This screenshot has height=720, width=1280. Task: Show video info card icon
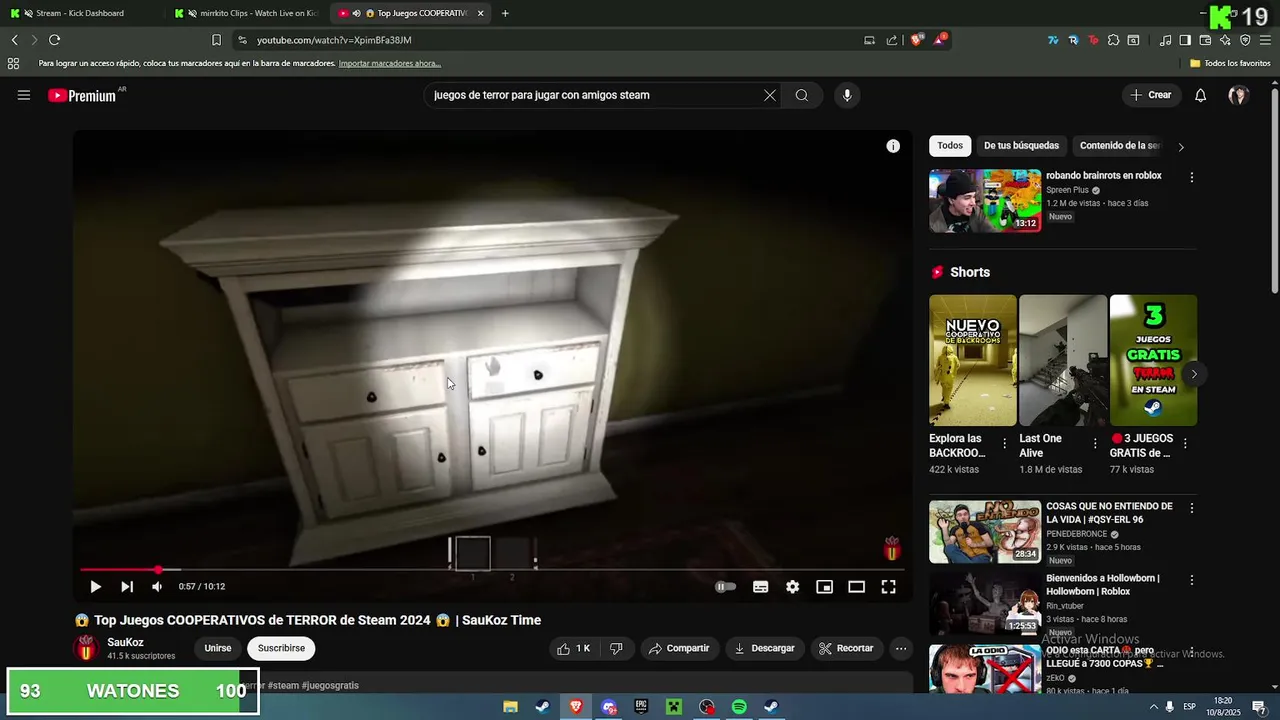[x=893, y=146]
